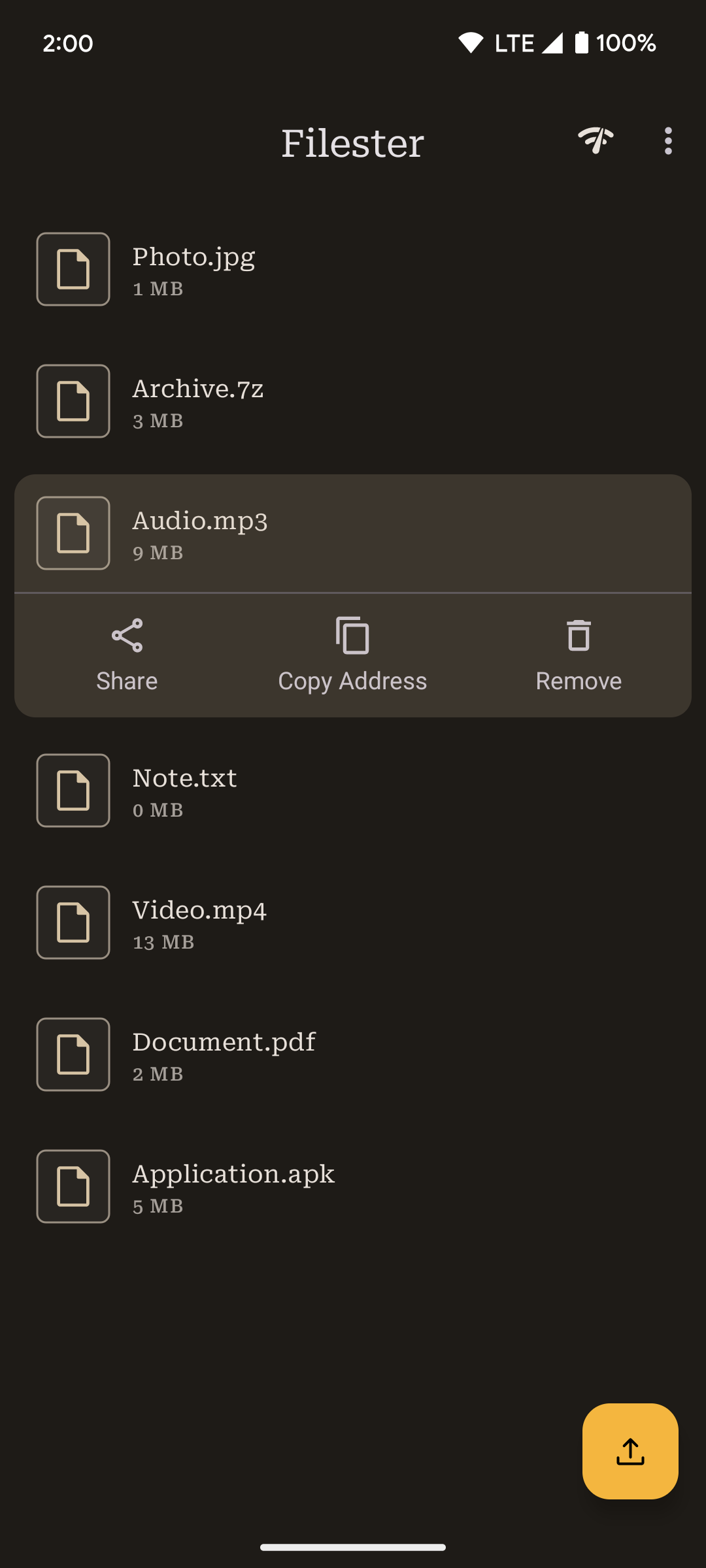Open the three-dot overflow menu
The width and height of the screenshot is (706, 1568).
click(x=667, y=141)
